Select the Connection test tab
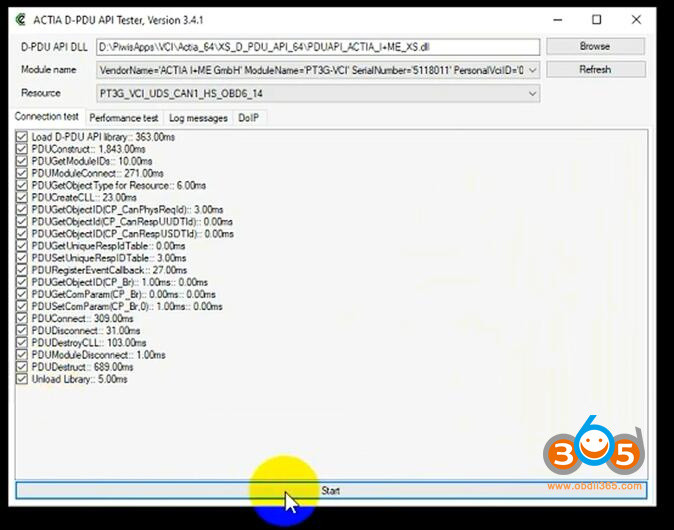The image size is (674, 530). point(47,117)
